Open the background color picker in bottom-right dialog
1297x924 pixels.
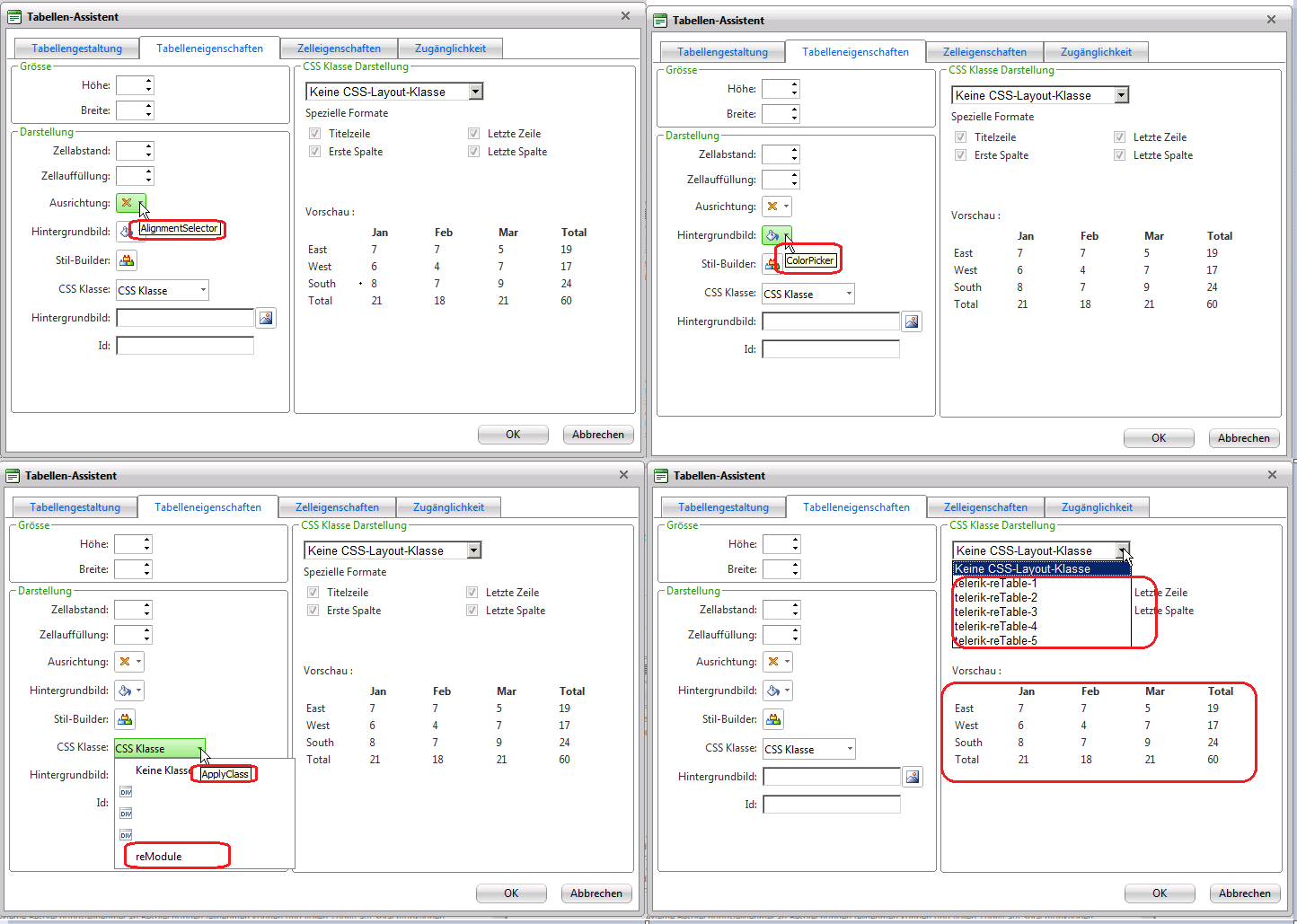[778, 691]
